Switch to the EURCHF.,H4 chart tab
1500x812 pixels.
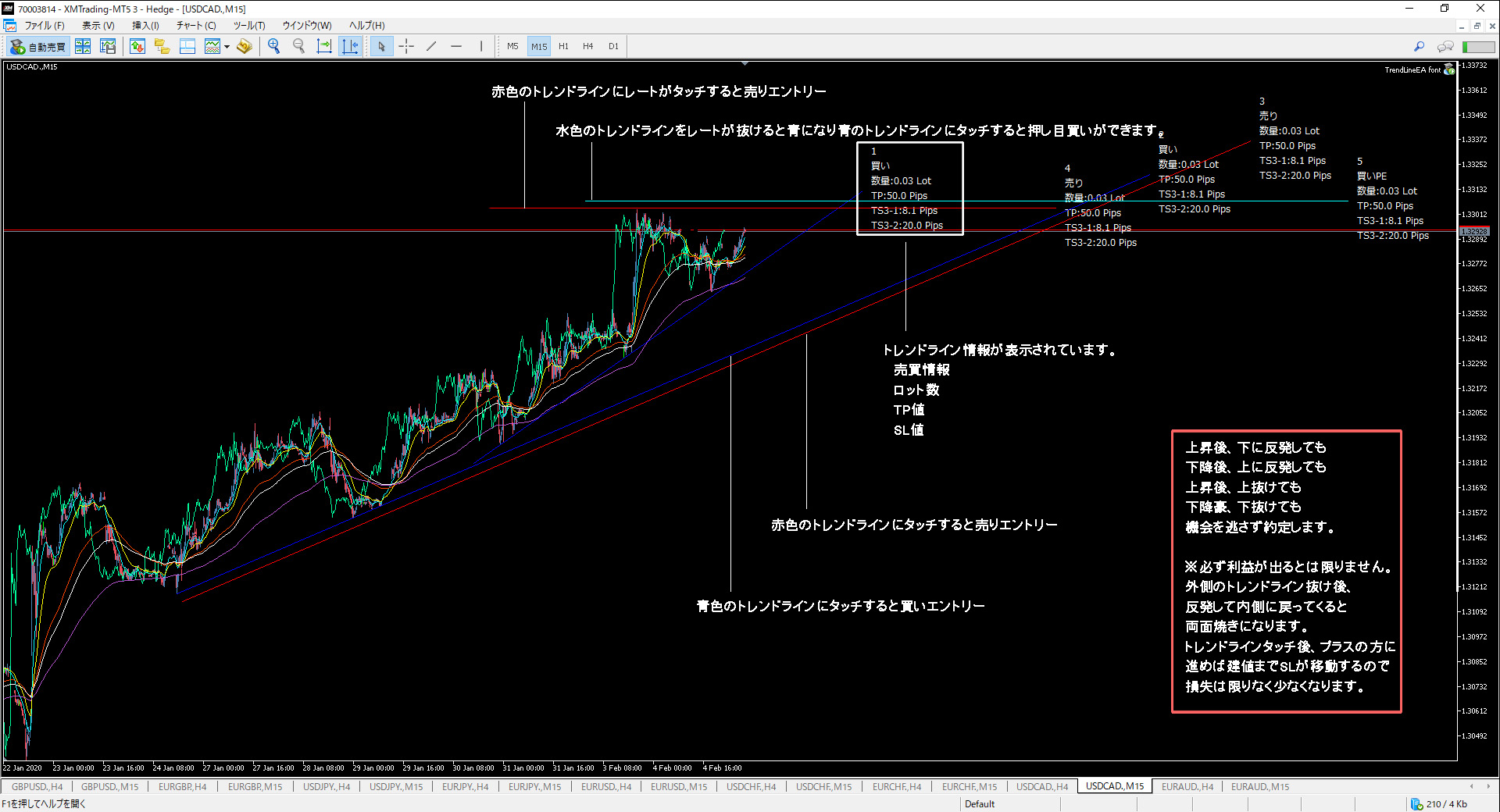click(x=896, y=786)
